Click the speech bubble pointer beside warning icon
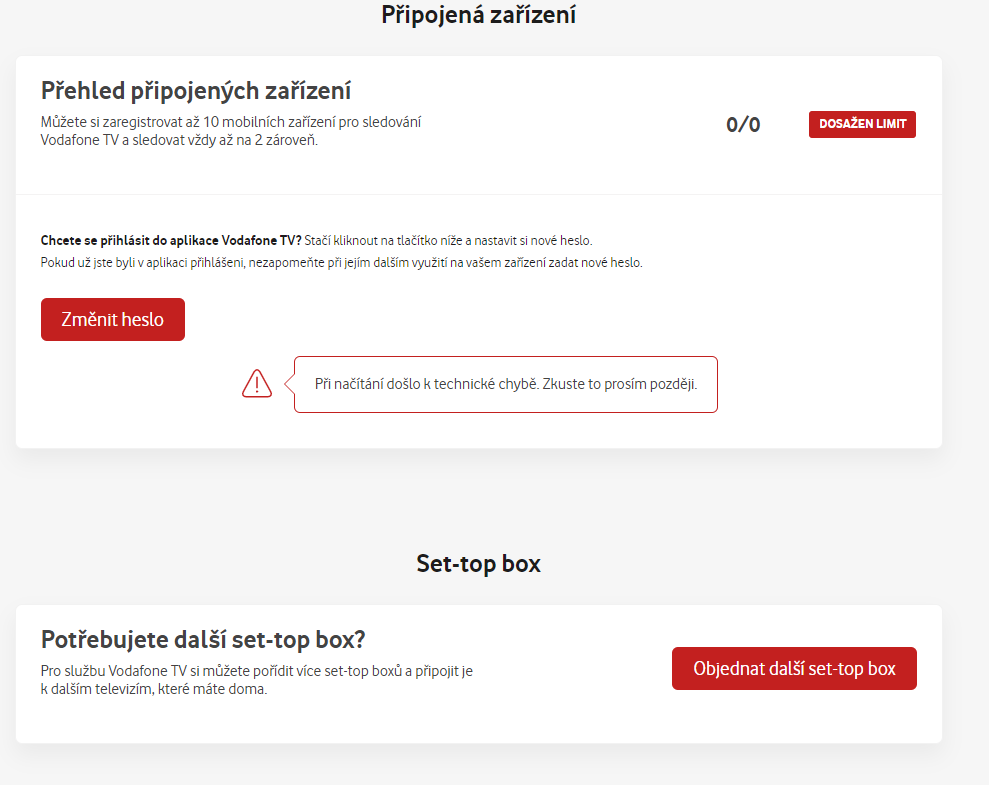 [290, 383]
